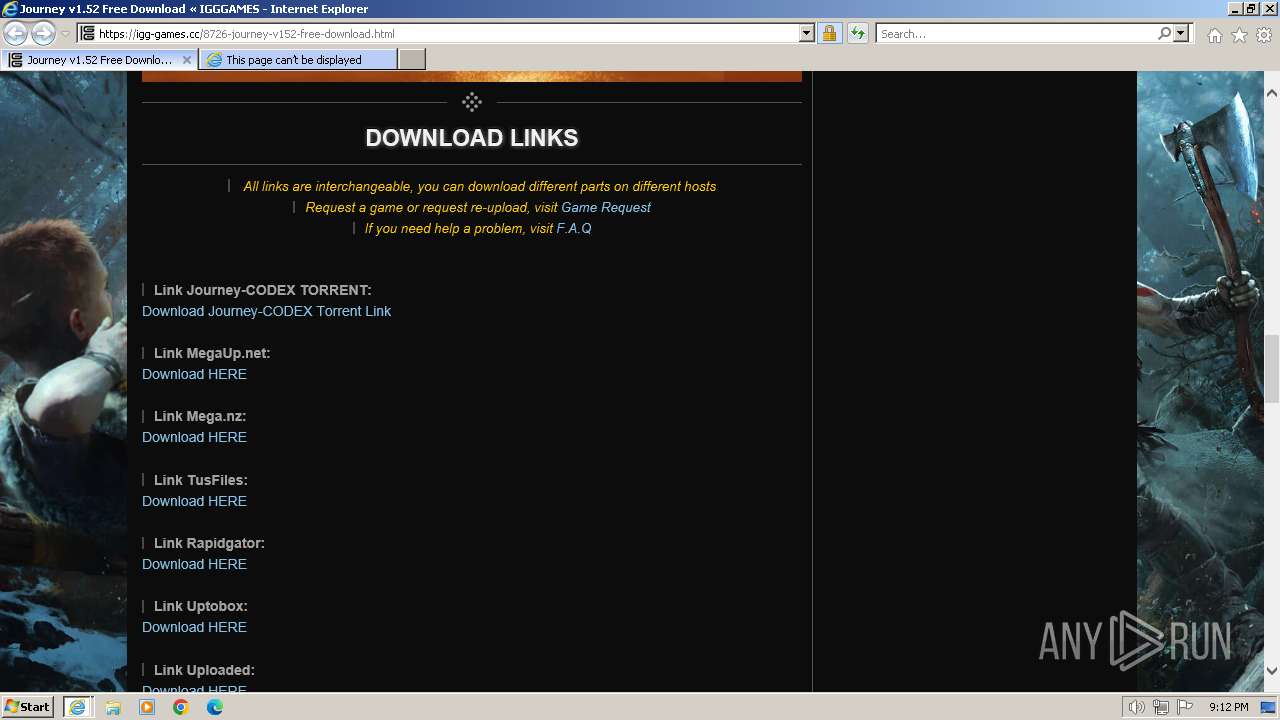Launch Microsoft Edge from taskbar

[x=215, y=707]
